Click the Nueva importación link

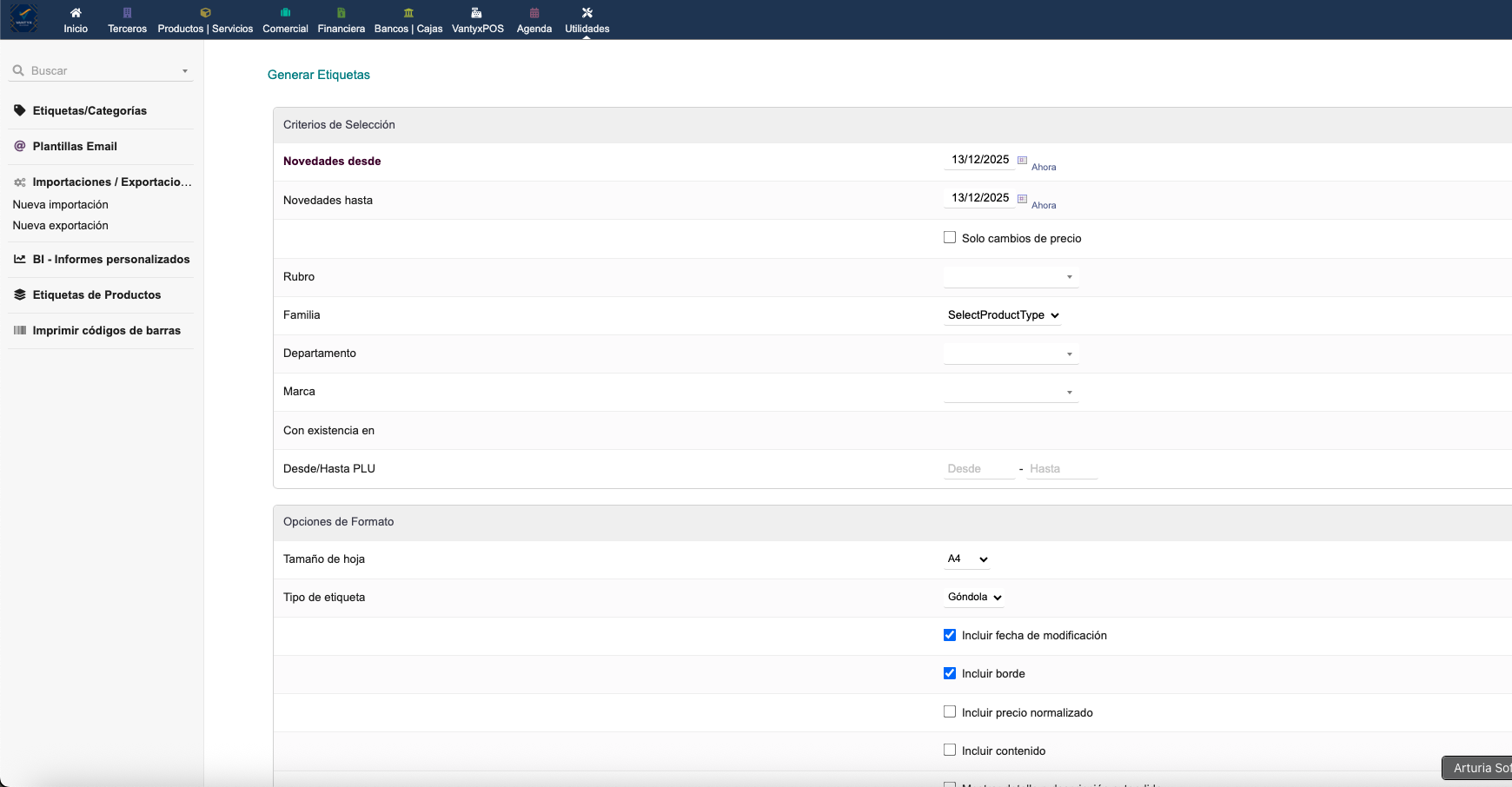[61, 205]
